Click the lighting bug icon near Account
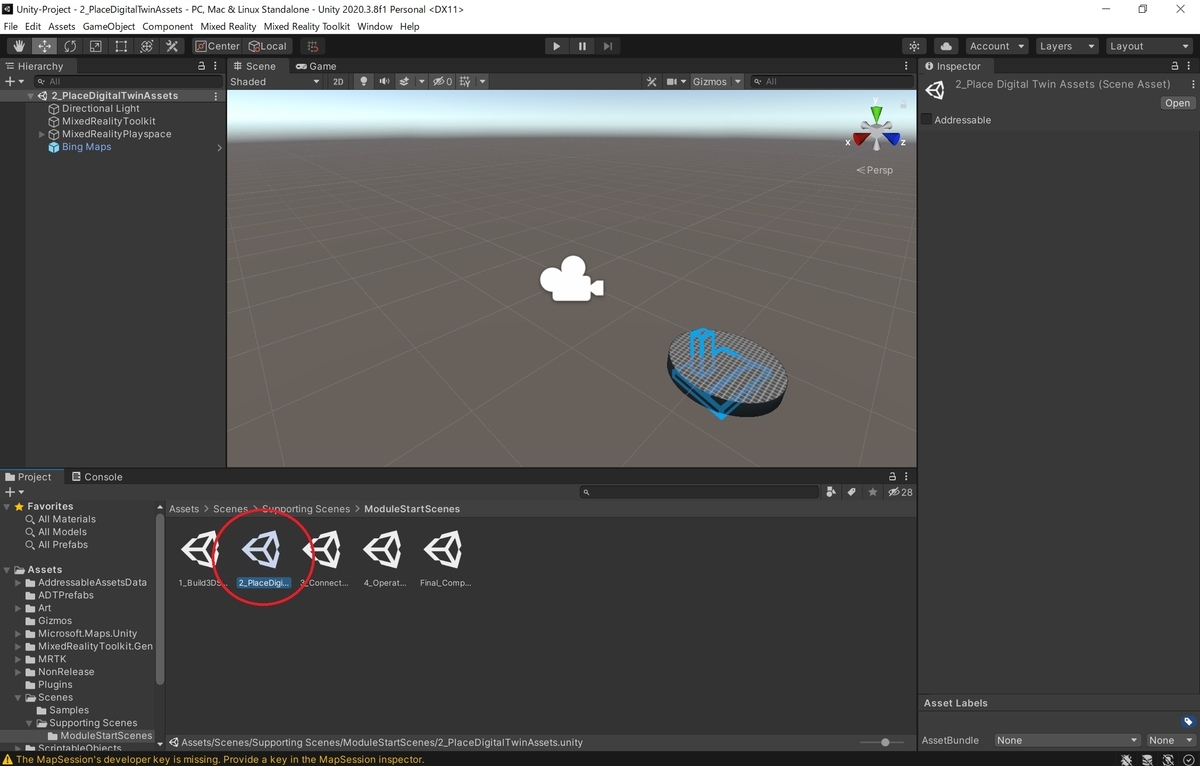The height and width of the screenshot is (766, 1200). point(914,46)
